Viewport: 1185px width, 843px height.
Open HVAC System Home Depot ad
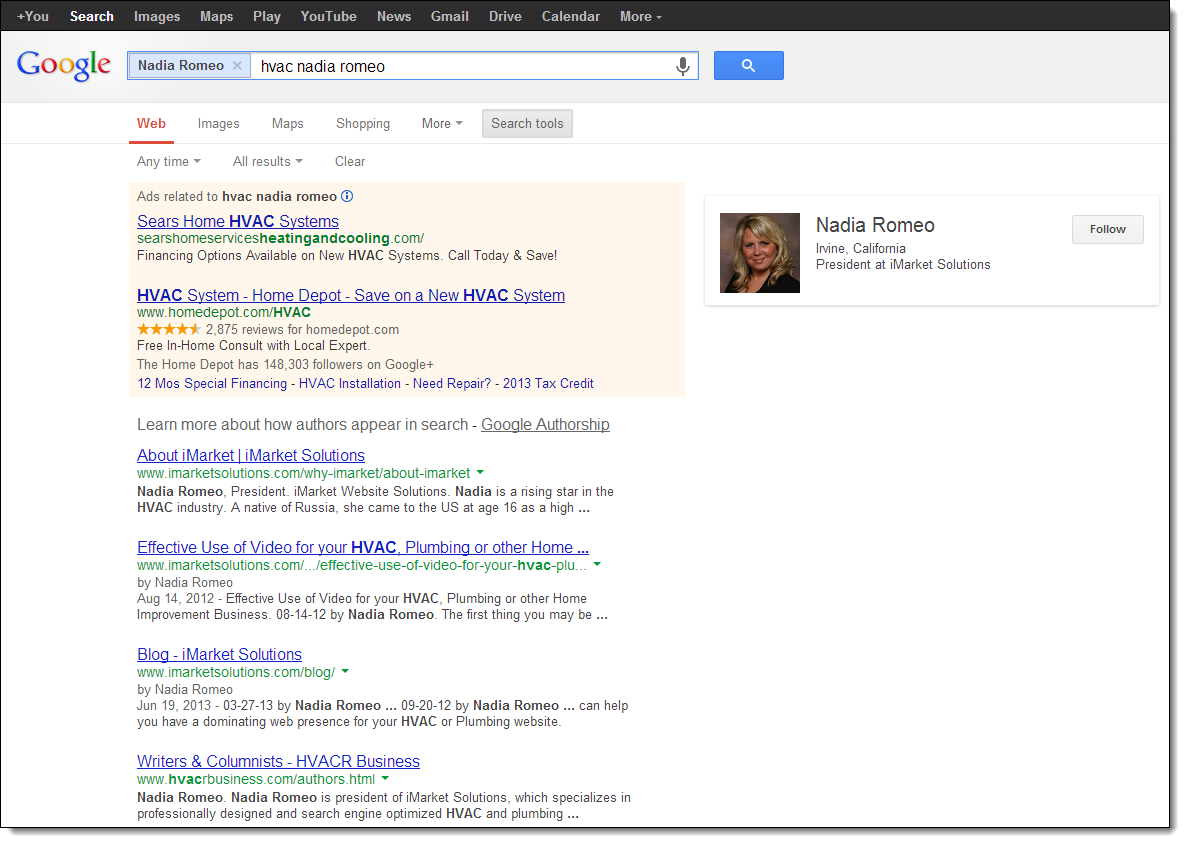pos(351,296)
